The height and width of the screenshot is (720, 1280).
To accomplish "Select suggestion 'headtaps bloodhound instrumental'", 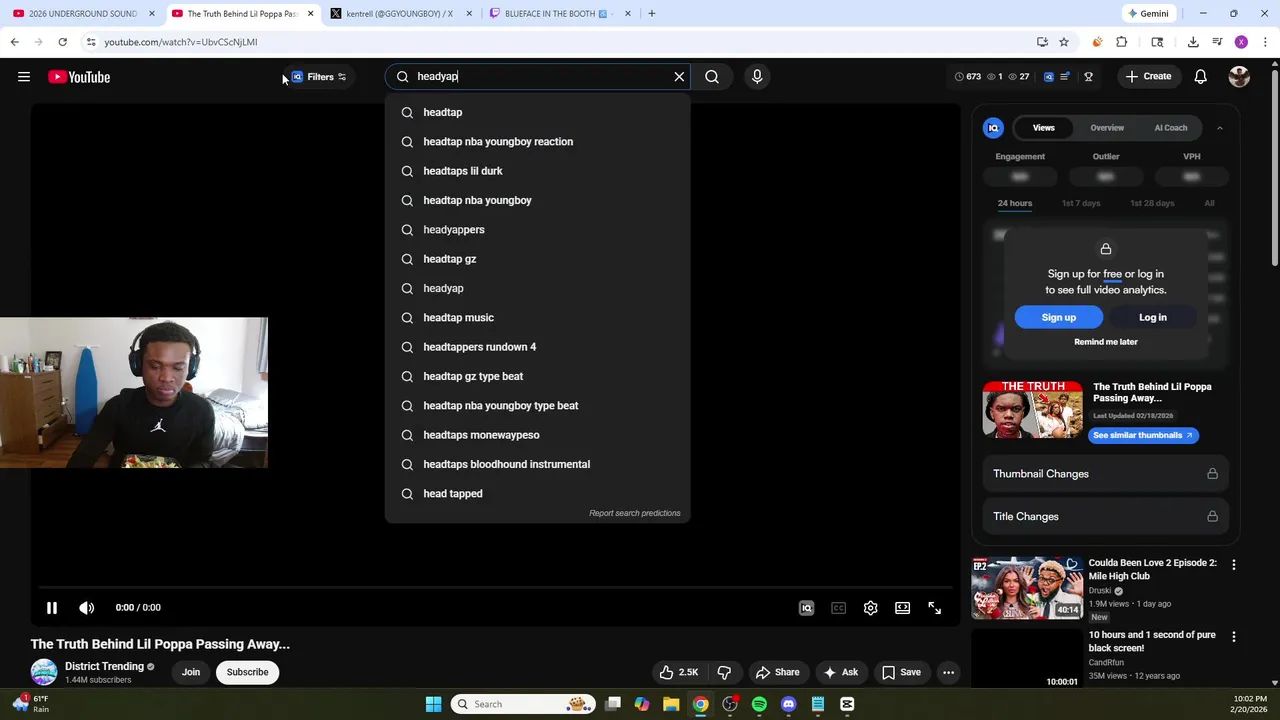I will click(537, 464).
